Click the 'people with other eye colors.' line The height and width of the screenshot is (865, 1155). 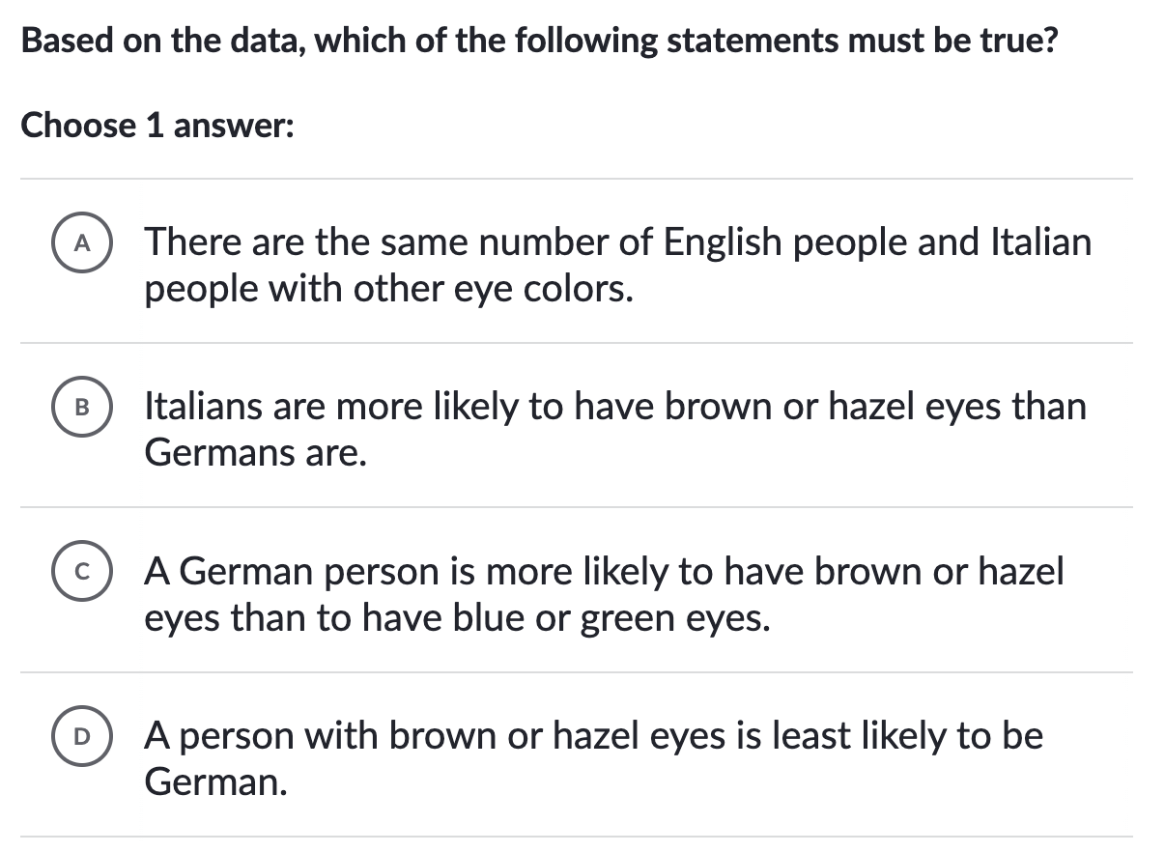click(389, 289)
